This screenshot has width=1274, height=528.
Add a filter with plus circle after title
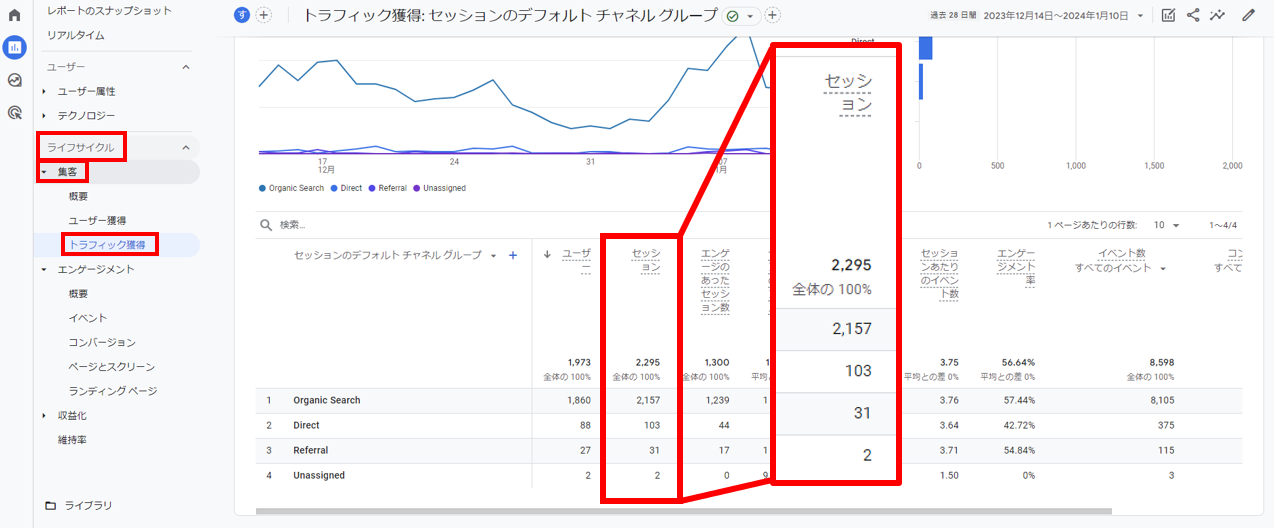tap(772, 15)
